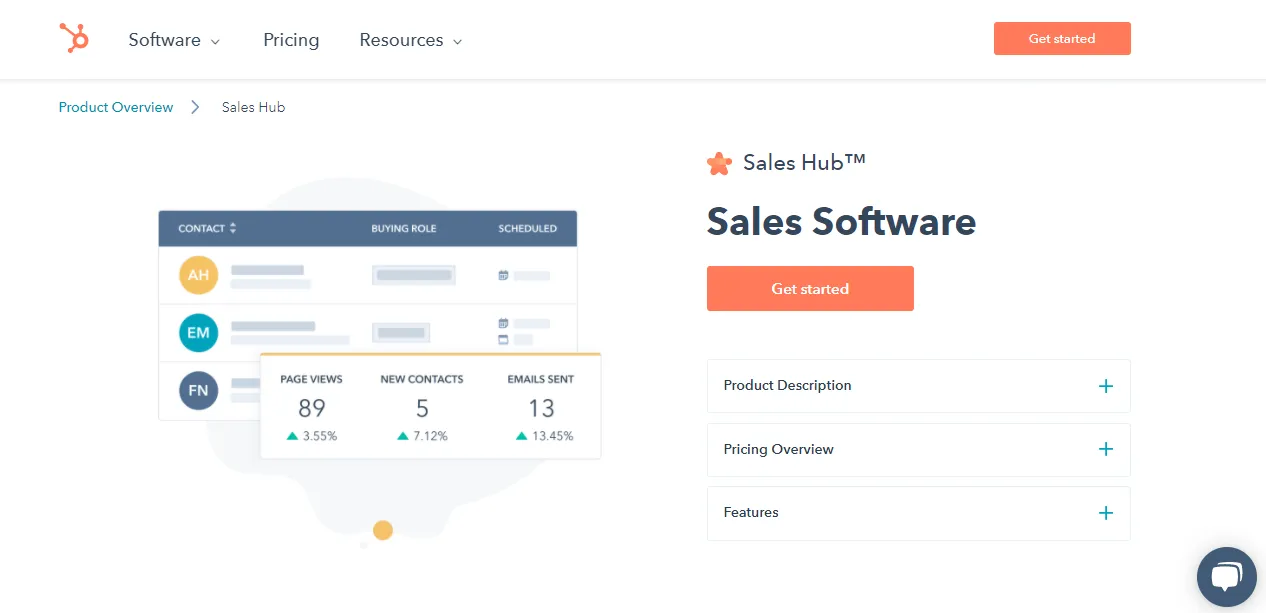Click the Sales Hub breadcrumb text
1266x613 pixels.
253,107
